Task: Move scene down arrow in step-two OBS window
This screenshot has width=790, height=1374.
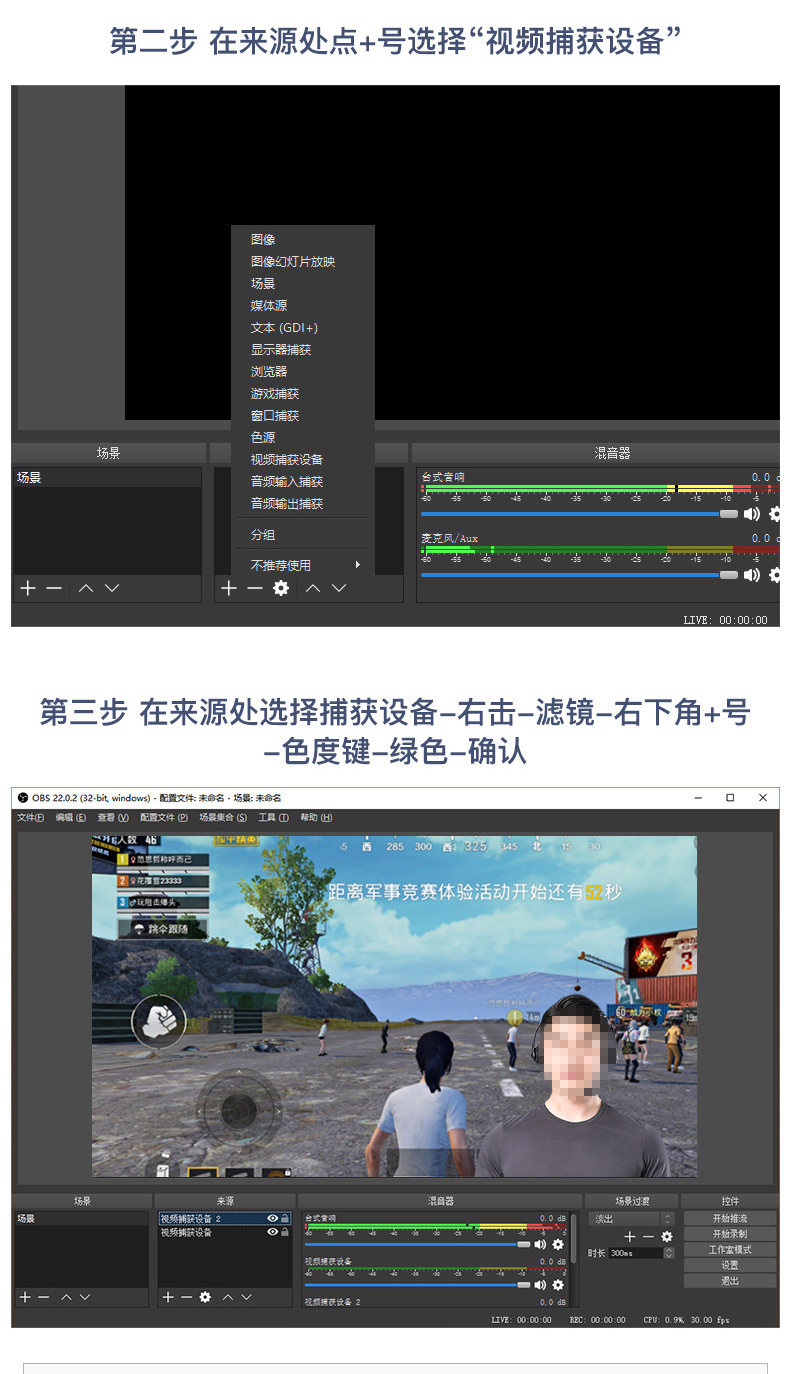Action: tap(112, 588)
